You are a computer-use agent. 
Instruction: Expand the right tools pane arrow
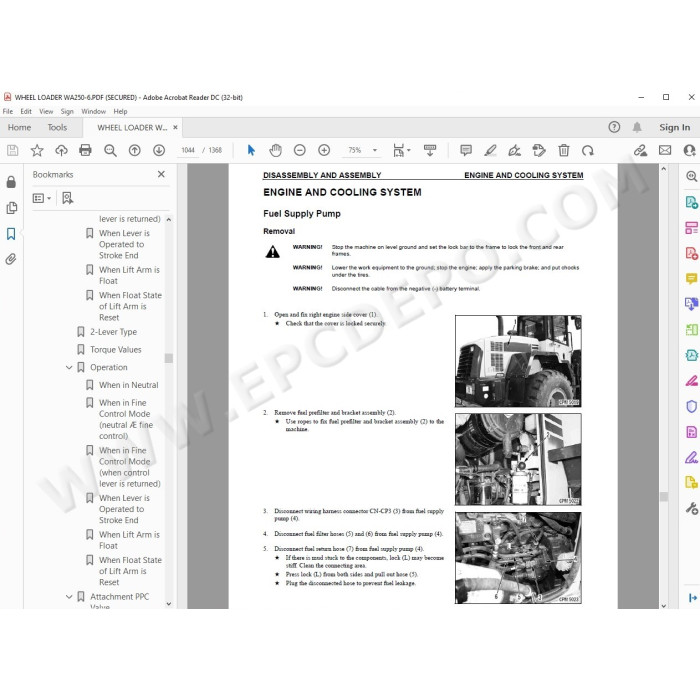(x=692, y=598)
